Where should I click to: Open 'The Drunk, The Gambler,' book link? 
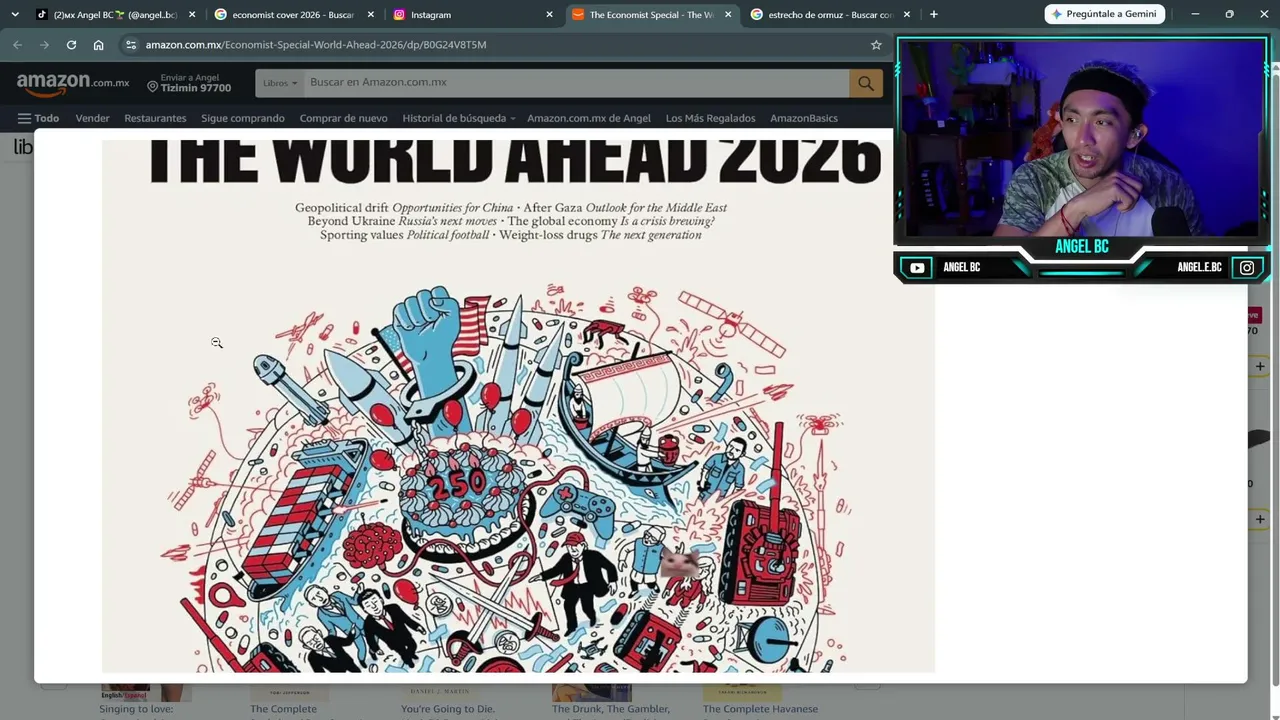tap(611, 709)
